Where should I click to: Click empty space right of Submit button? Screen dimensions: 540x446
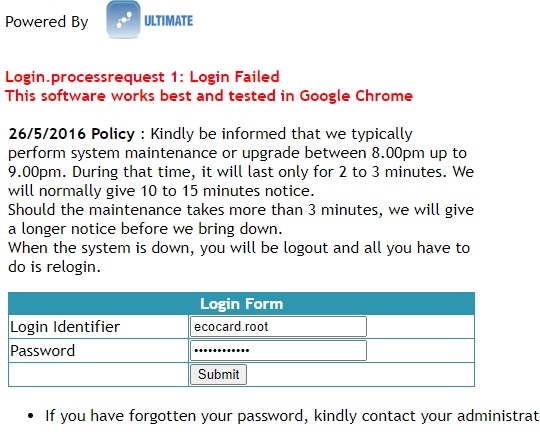[x=360, y=375]
